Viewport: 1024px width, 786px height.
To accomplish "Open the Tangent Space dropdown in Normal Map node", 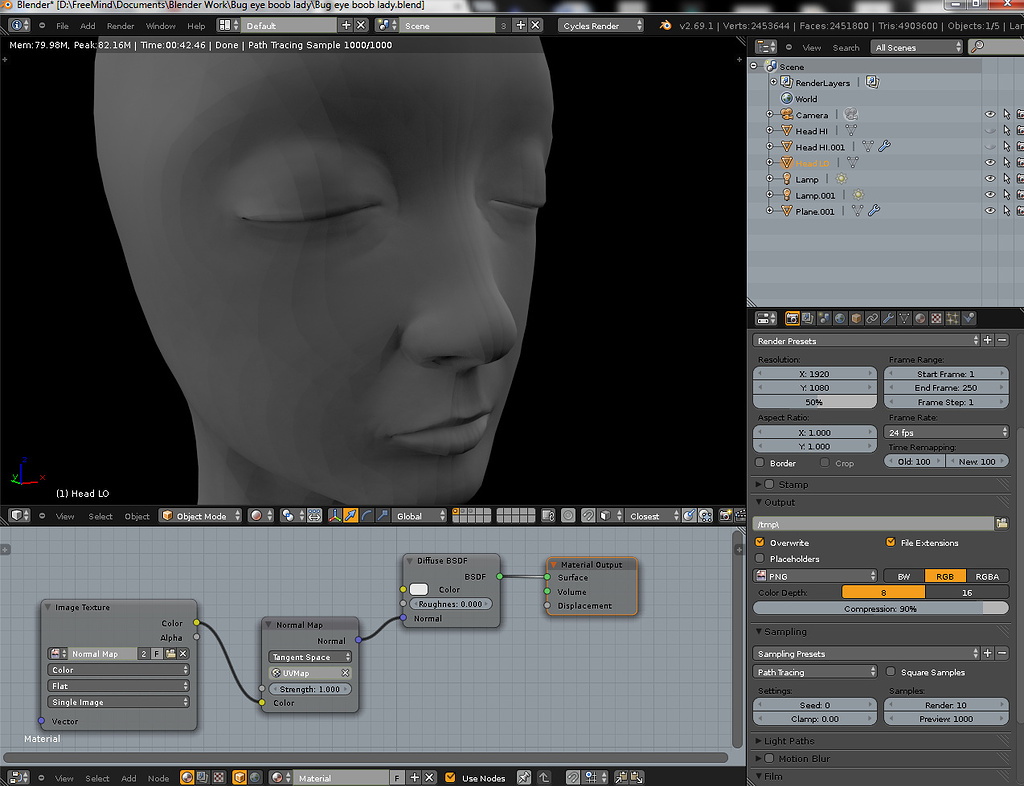I will tap(310, 657).
